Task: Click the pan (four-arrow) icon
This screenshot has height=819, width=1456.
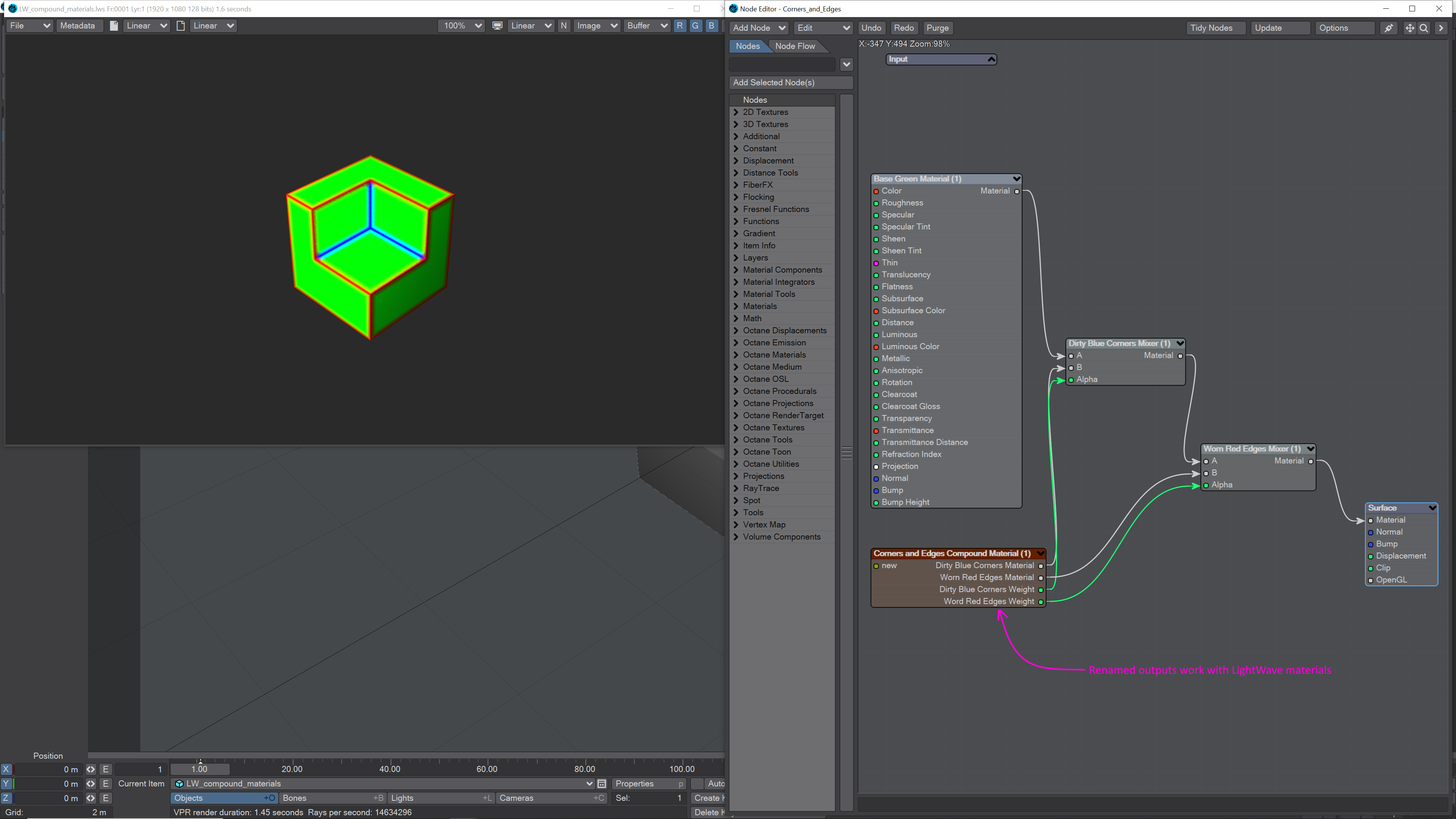Action: pyautogui.click(x=1410, y=28)
